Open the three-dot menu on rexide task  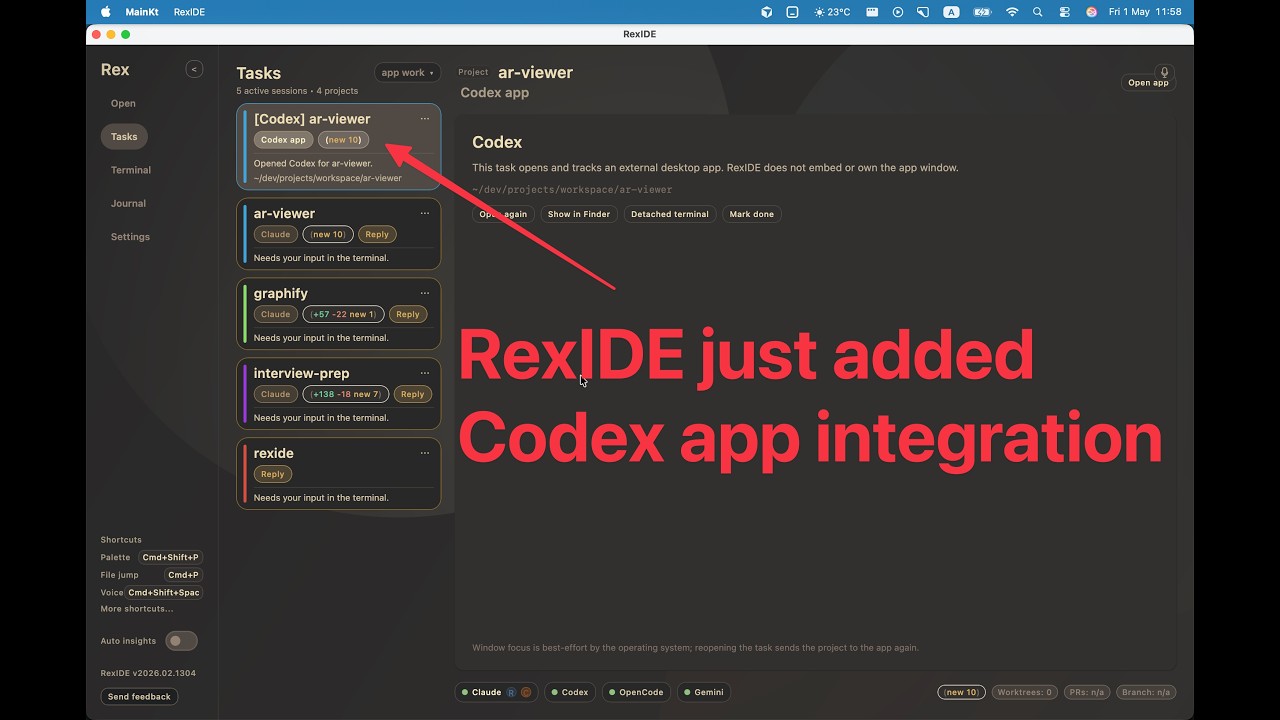click(425, 453)
